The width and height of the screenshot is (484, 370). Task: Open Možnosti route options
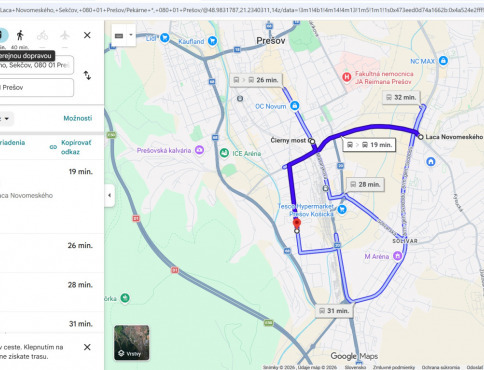(78, 118)
